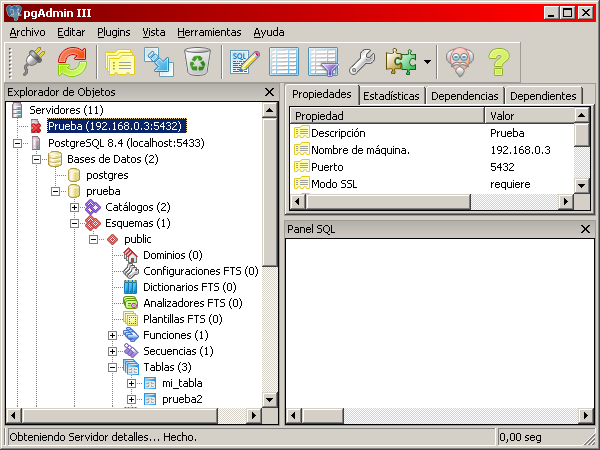Screen dimensions: 600x450
Task: Click the disconnected Prueba server icon
Action: coord(36,126)
